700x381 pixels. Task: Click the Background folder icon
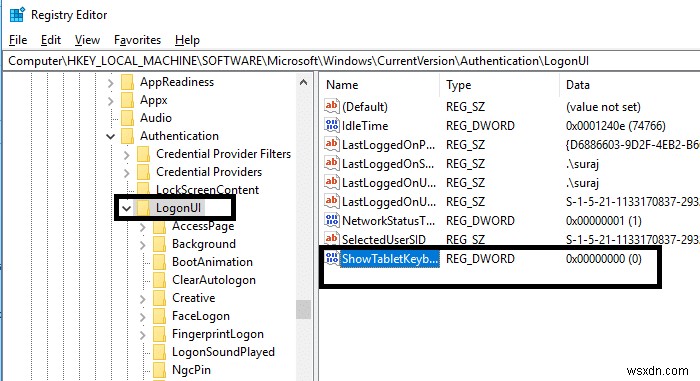pos(159,244)
